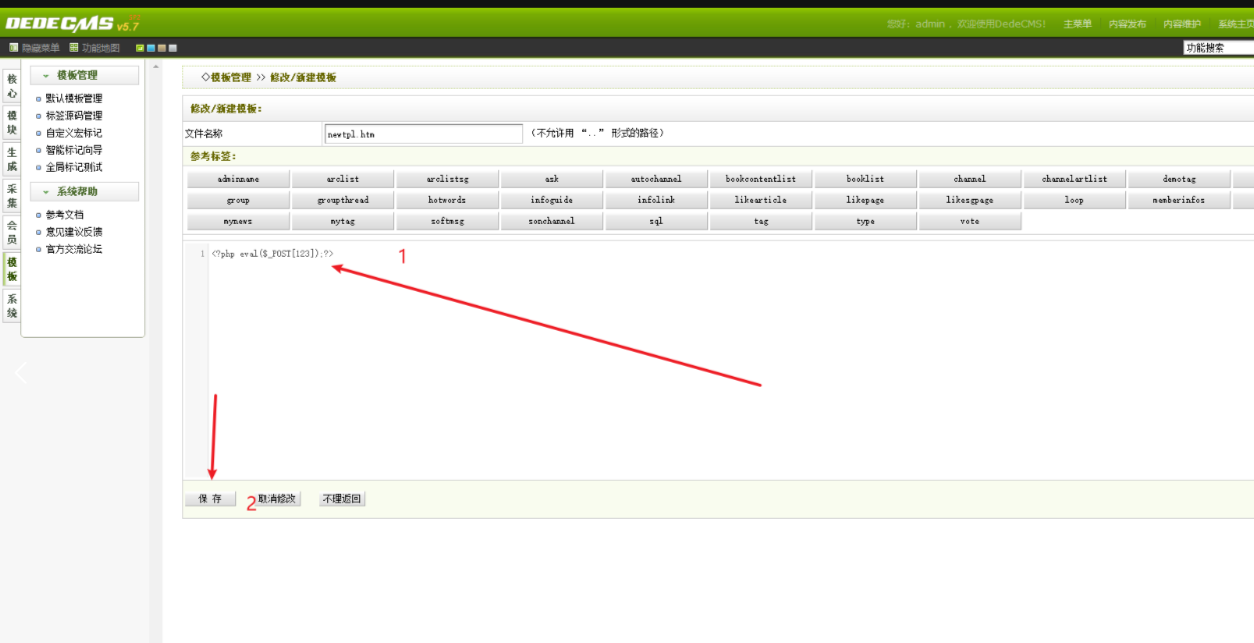Screen dimensions: 1254x643
Task: Switch to the 核心 vertical tab
Action: click(12, 86)
